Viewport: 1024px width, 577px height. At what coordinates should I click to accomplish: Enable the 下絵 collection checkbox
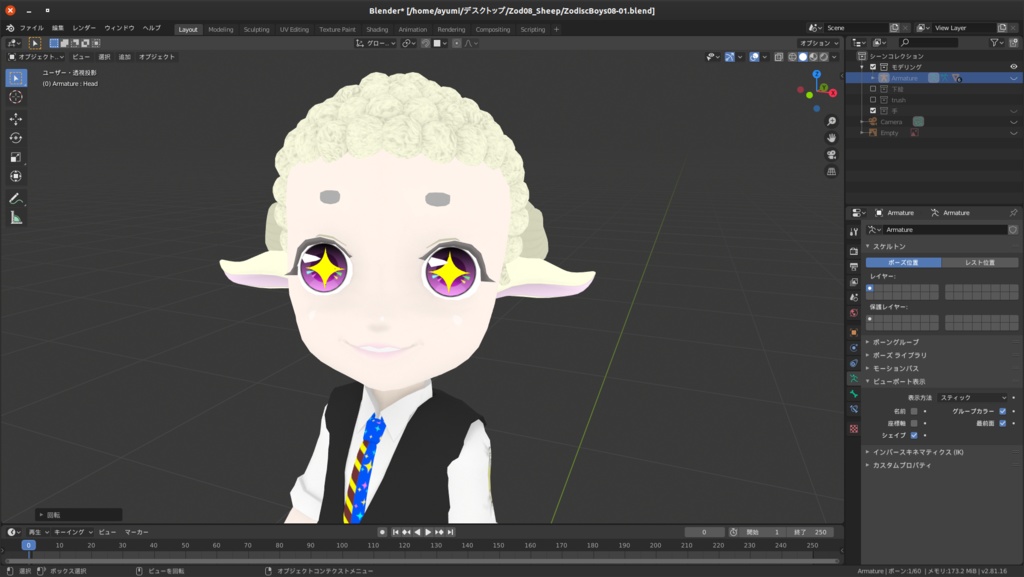click(872, 89)
